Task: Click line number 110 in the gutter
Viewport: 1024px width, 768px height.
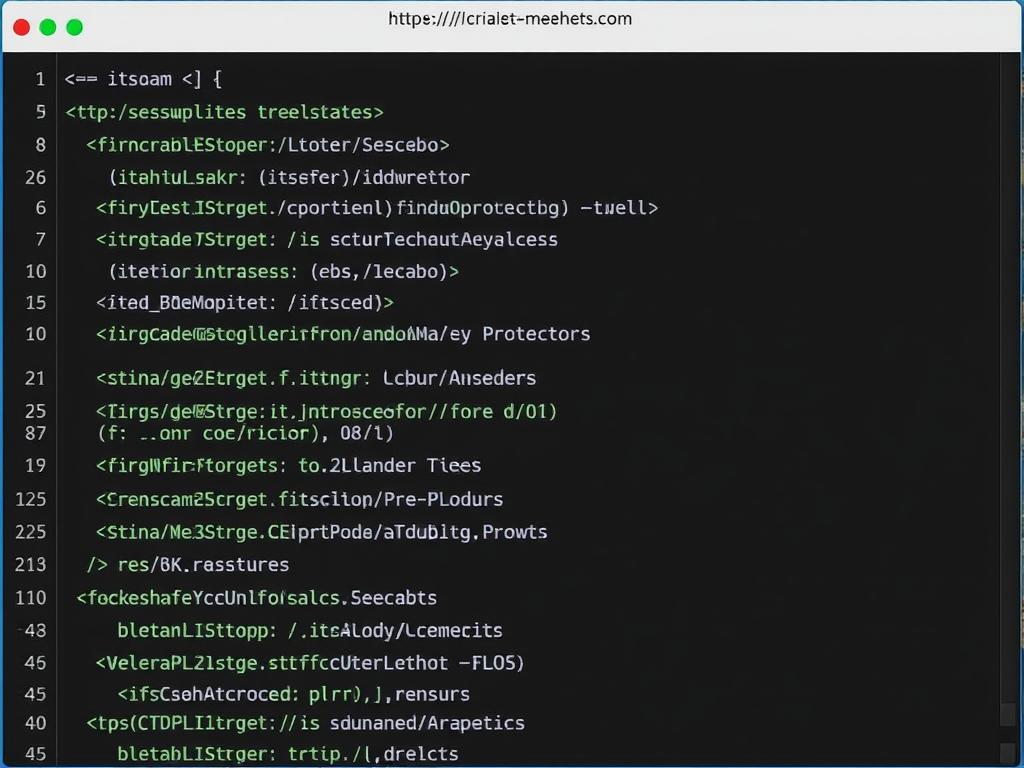Action: click(31, 598)
